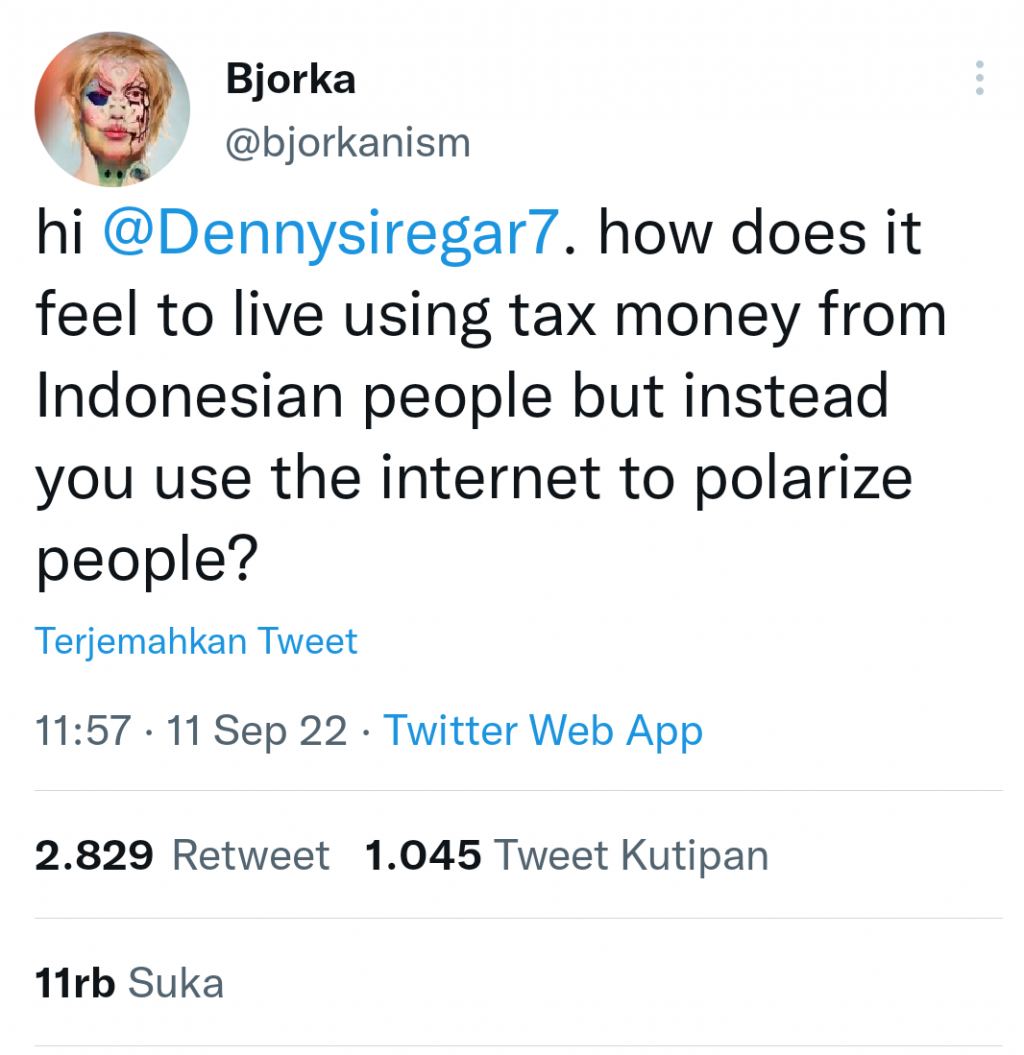
Task: Click the 1.045 quote count
Action: (x=423, y=856)
